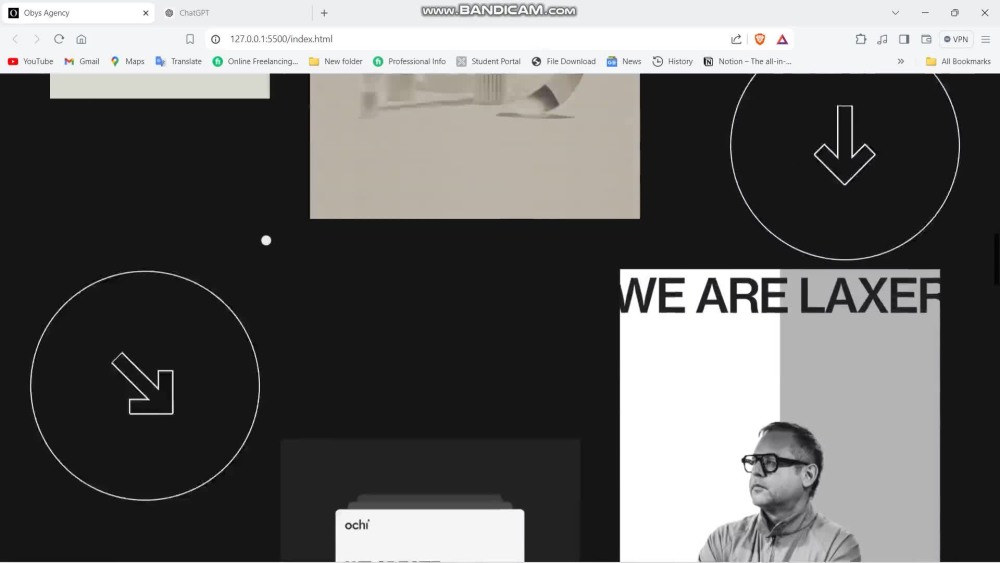Open the extensions puzzle icon

[860, 39]
